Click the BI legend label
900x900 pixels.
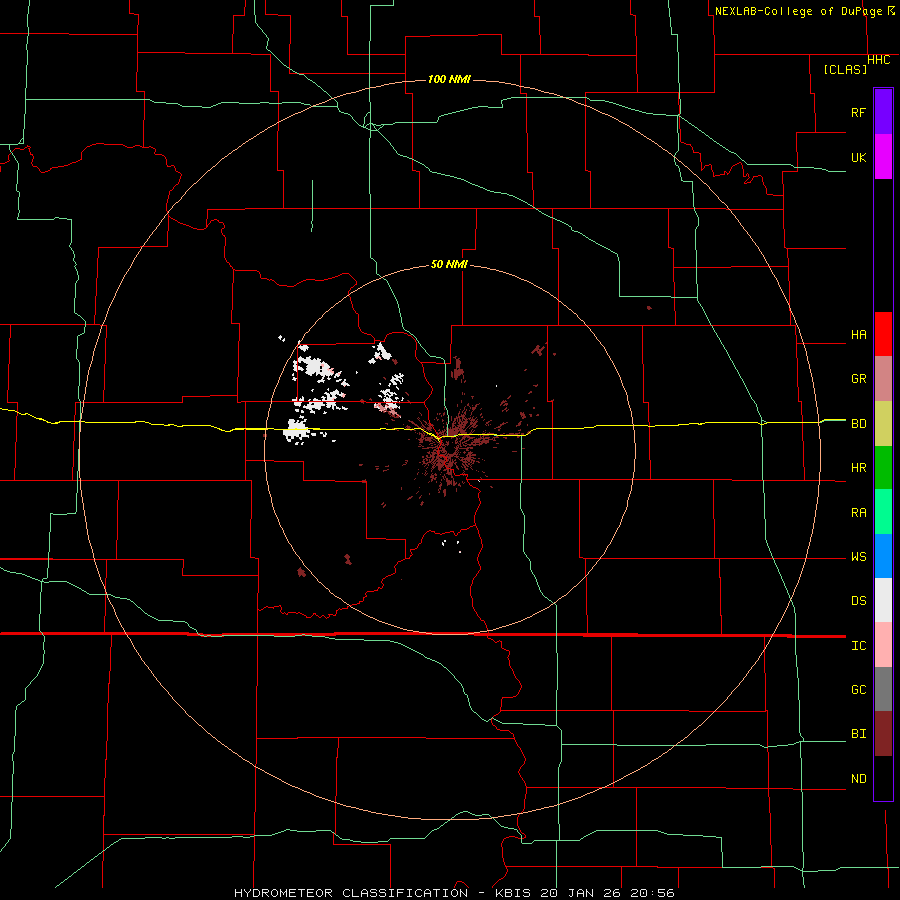[858, 734]
